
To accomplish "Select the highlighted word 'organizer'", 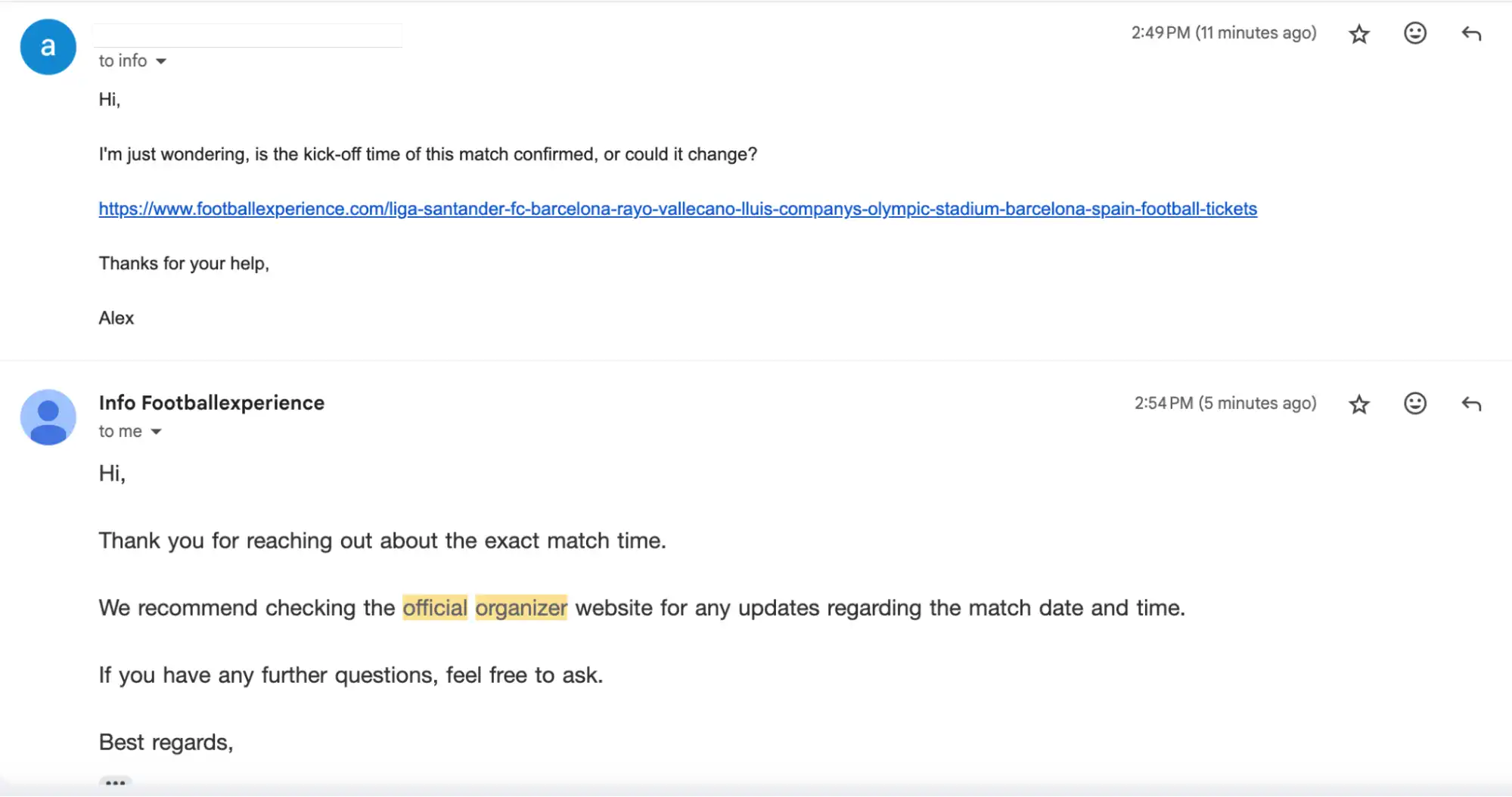I will pyautogui.click(x=521, y=607).
